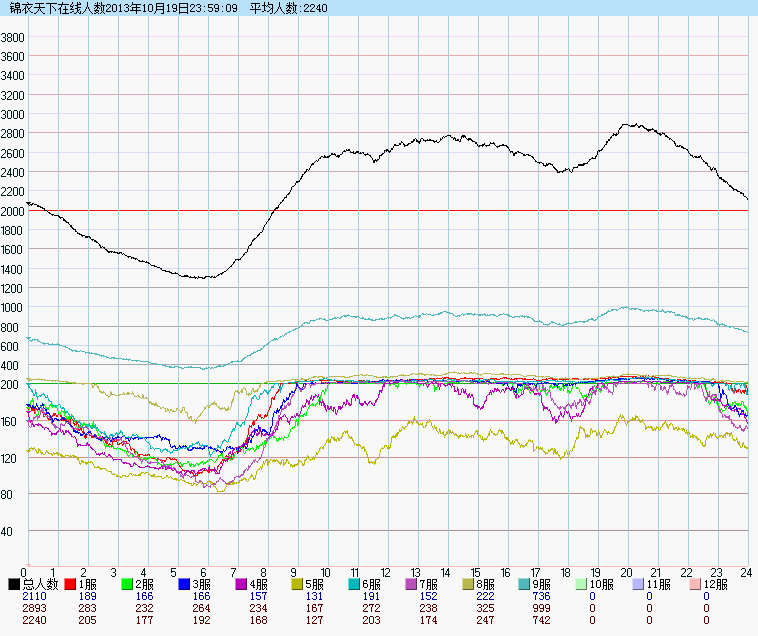Click the 2000 label on the y-axis
This screenshot has height=636, width=758.
point(13,211)
